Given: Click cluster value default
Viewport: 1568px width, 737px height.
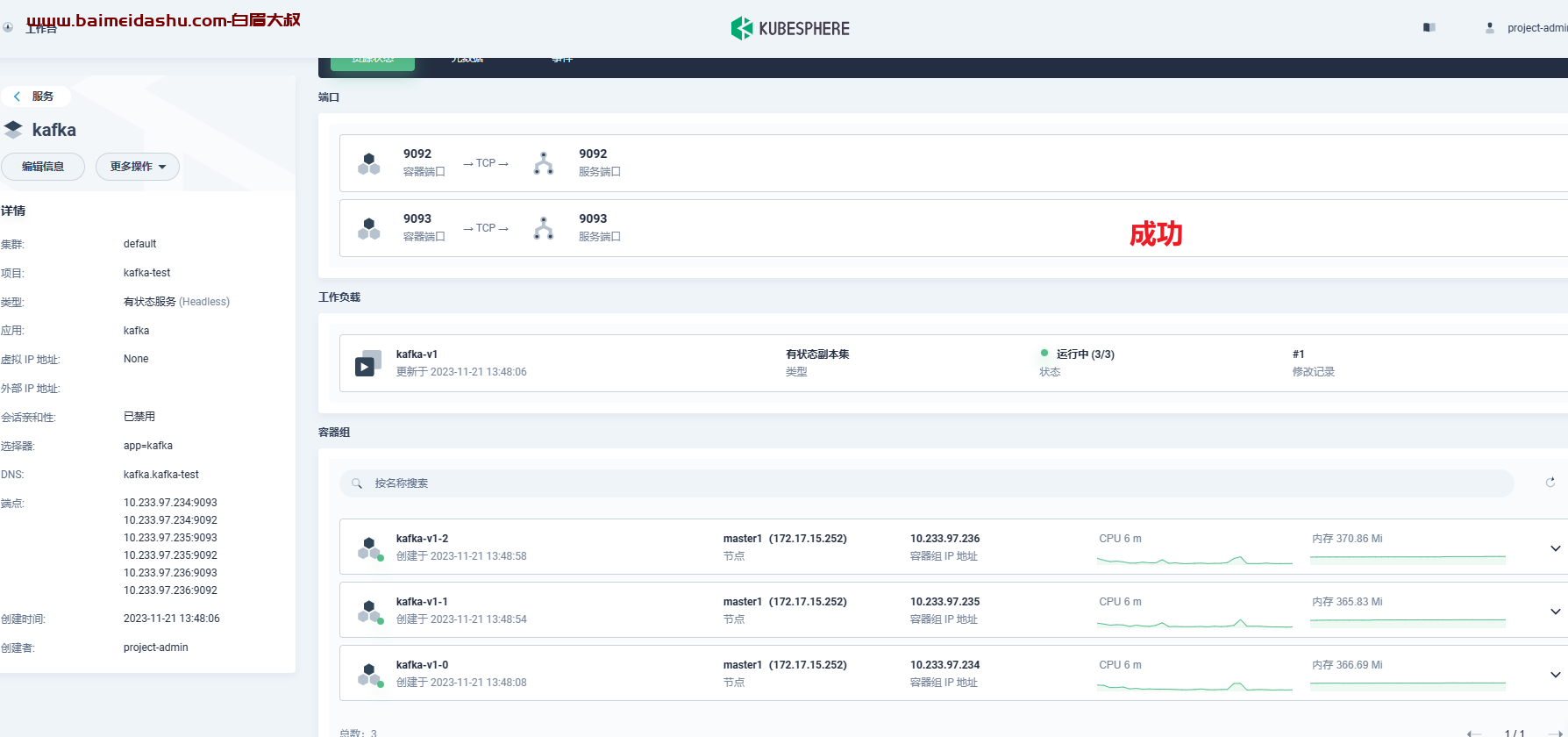Looking at the screenshot, I should pyautogui.click(x=139, y=244).
